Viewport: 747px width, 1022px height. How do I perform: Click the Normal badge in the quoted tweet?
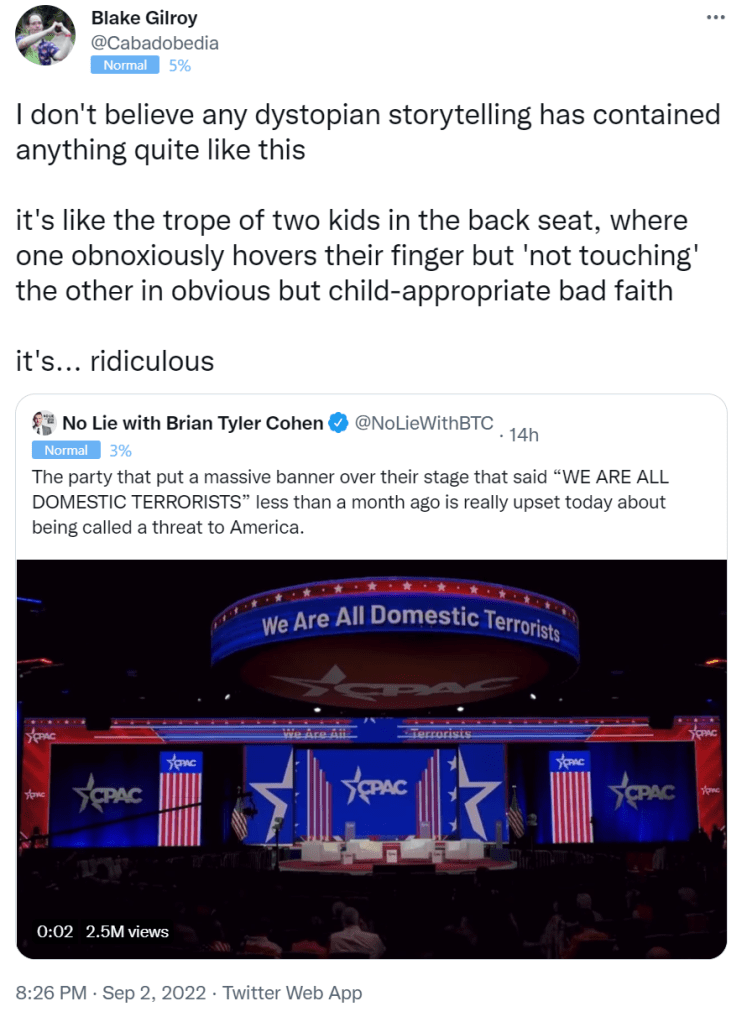tap(66, 450)
